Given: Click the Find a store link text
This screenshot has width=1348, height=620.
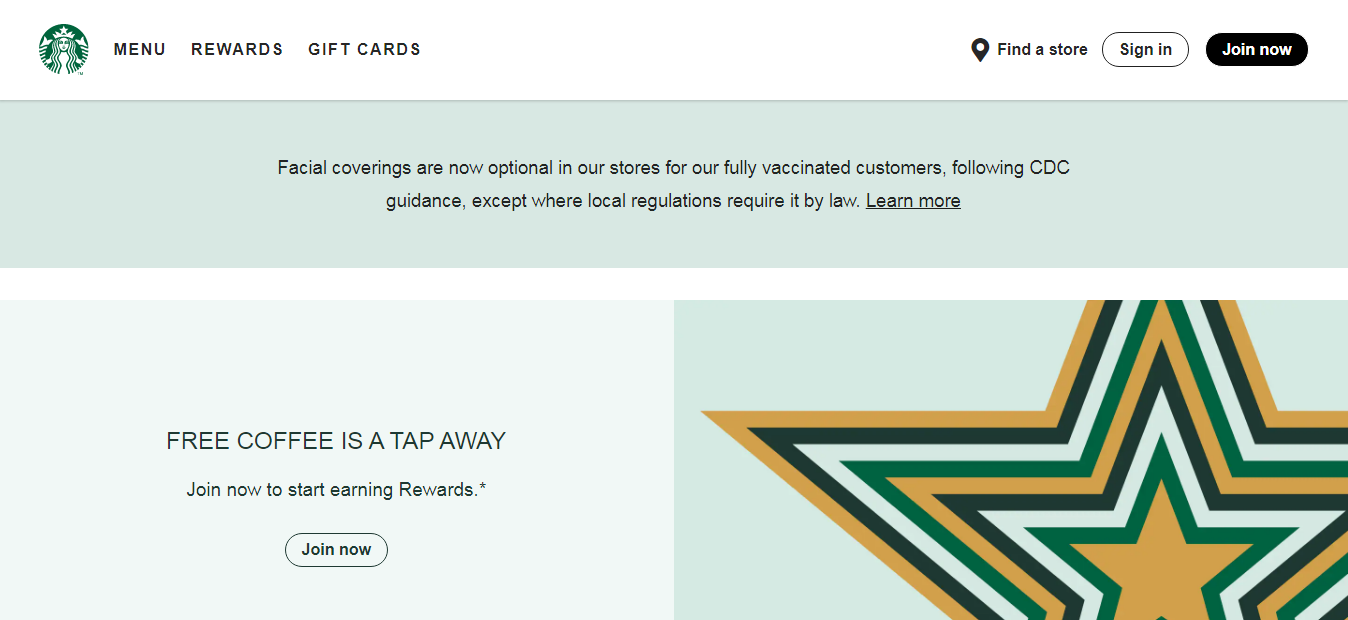Looking at the screenshot, I should click(x=1042, y=50).
